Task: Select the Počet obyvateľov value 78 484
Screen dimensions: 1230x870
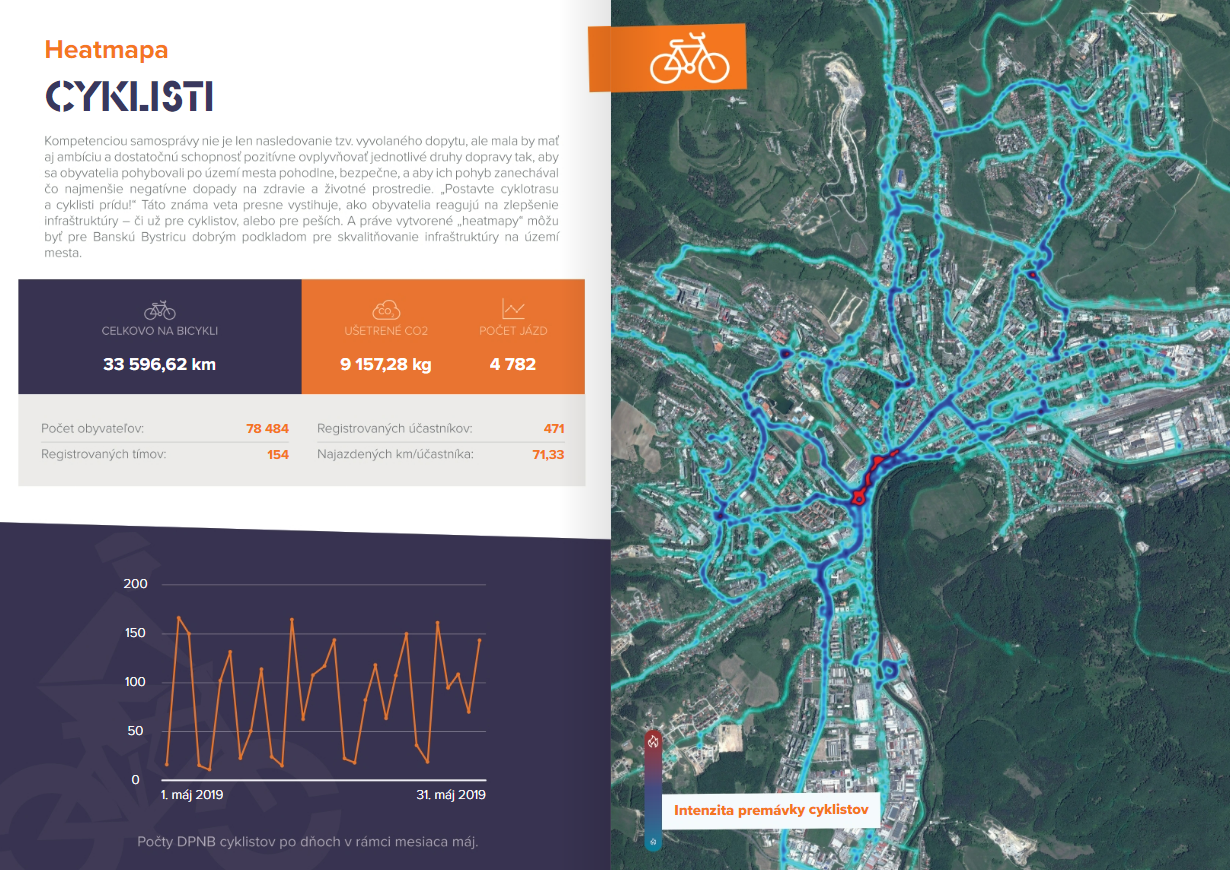Action: tap(267, 428)
